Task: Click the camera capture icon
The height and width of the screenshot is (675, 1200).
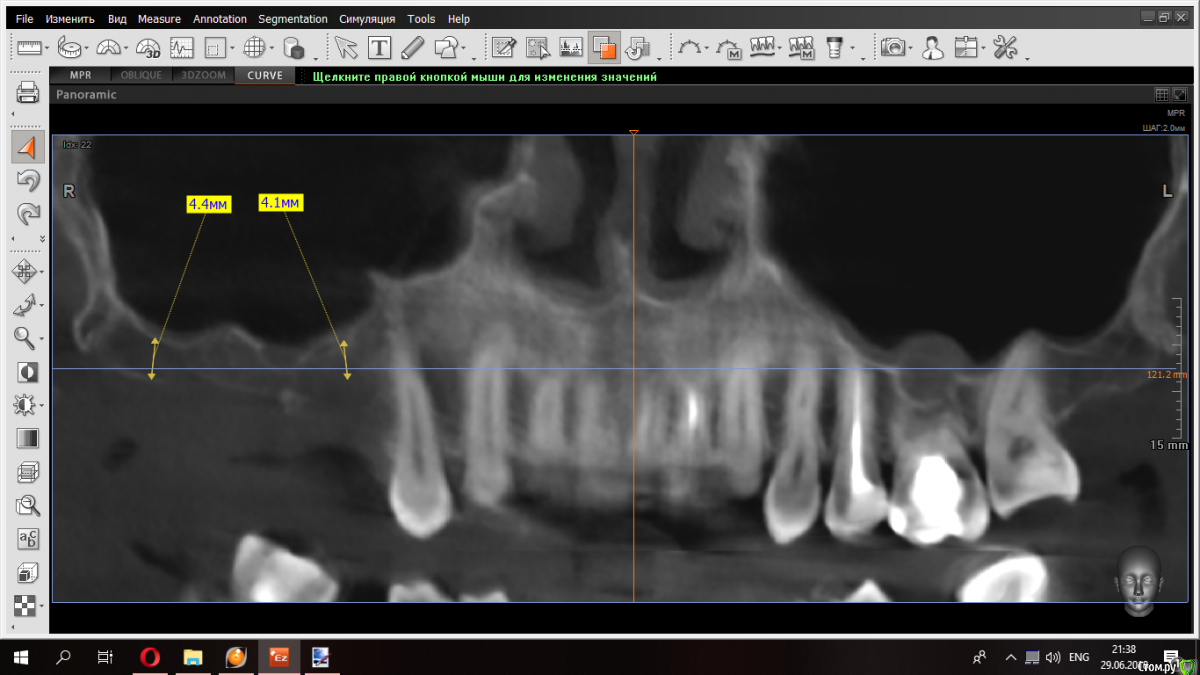Action: (892, 47)
